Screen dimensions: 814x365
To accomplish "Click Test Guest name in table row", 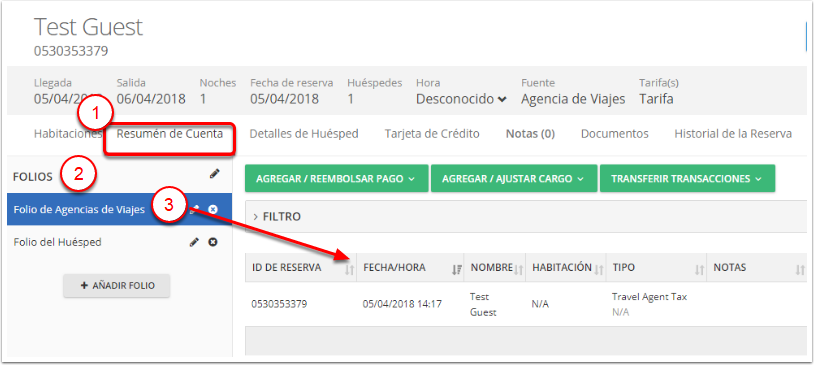I will coord(483,304).
